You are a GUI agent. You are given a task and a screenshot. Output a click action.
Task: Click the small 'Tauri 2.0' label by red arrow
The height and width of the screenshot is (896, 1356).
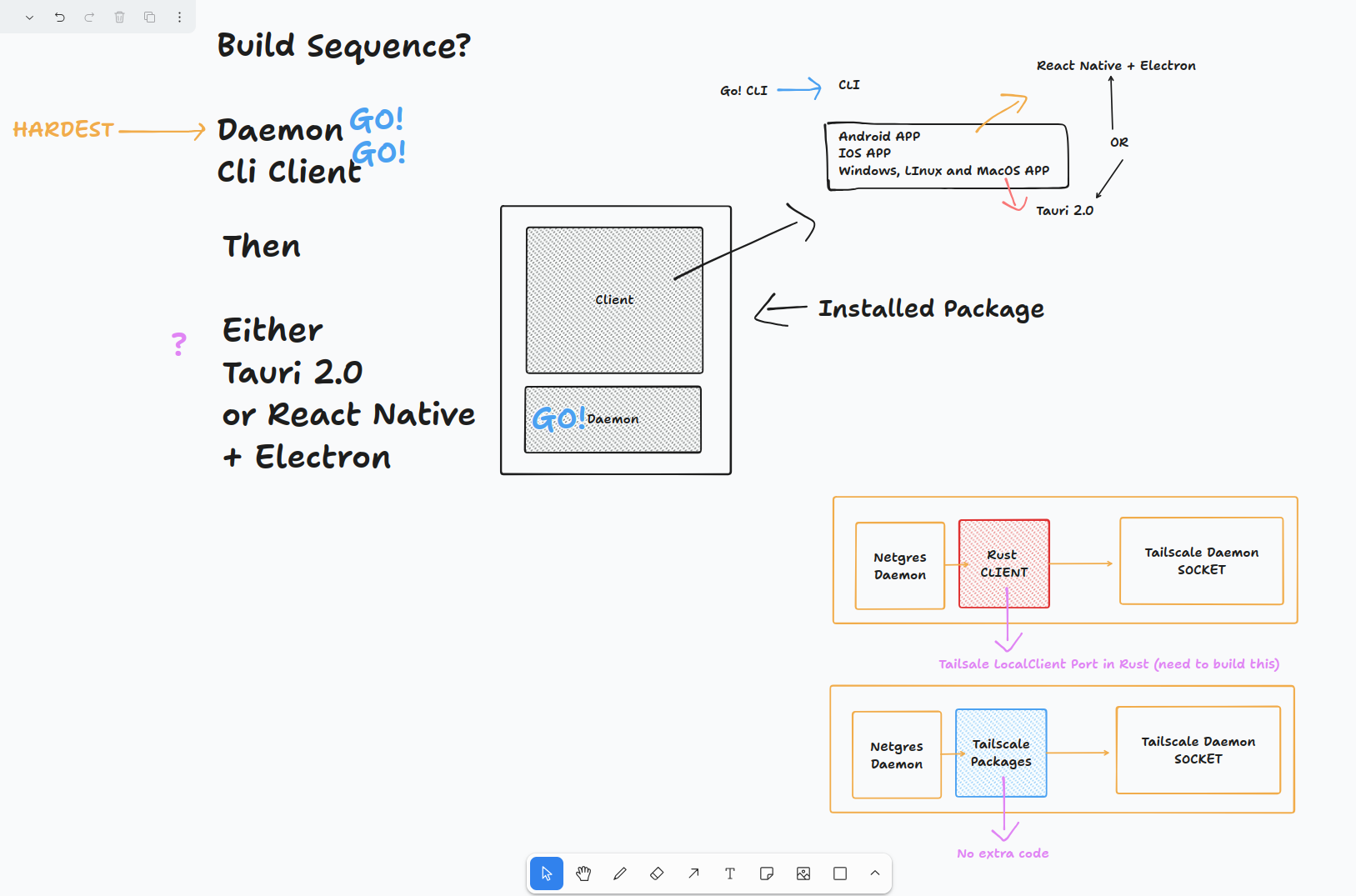point(1064,211)
